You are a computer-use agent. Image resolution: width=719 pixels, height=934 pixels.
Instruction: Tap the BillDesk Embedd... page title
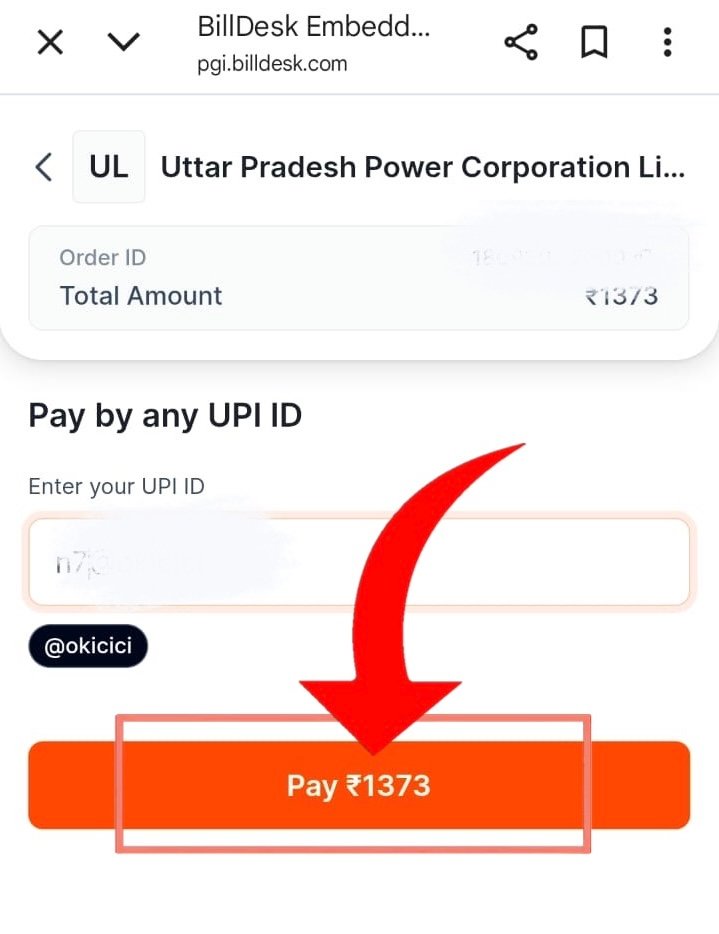pos(313,27)
